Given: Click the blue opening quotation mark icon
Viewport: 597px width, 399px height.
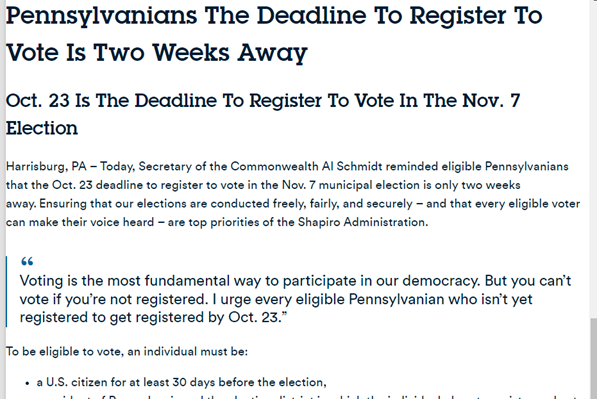Looking at the screenshot, I should click(27, 262).
